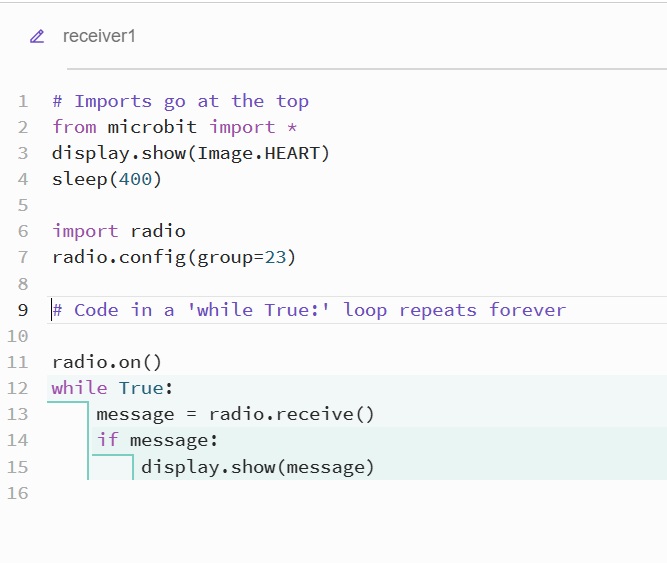667x563 pixels.
Task: Click line number 1 in gutter
Action: pyautogui.click(x=23, y=101)
